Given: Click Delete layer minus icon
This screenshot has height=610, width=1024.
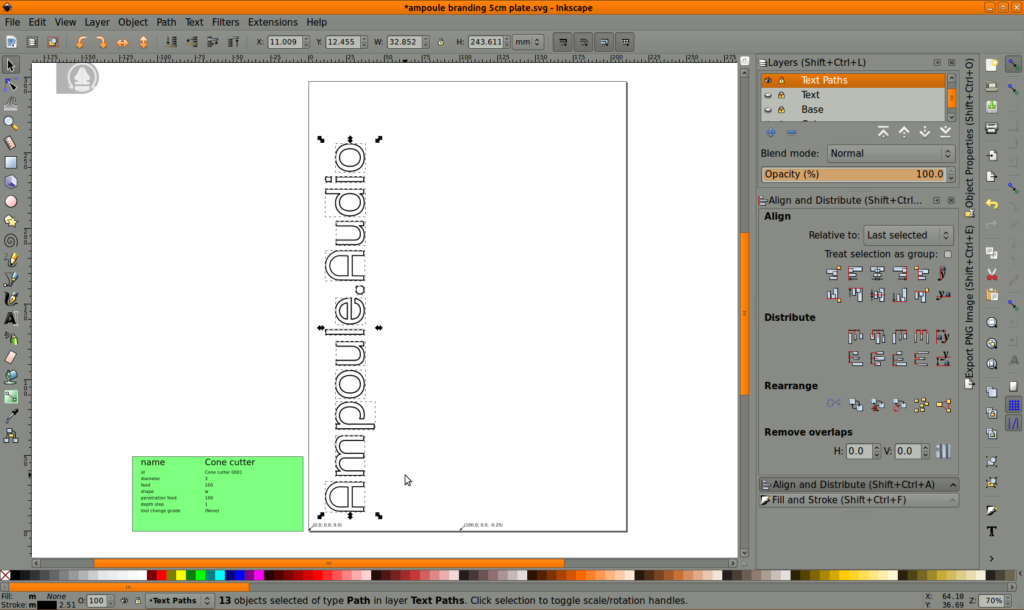Looking at the screenshot, I should [792, 133].
